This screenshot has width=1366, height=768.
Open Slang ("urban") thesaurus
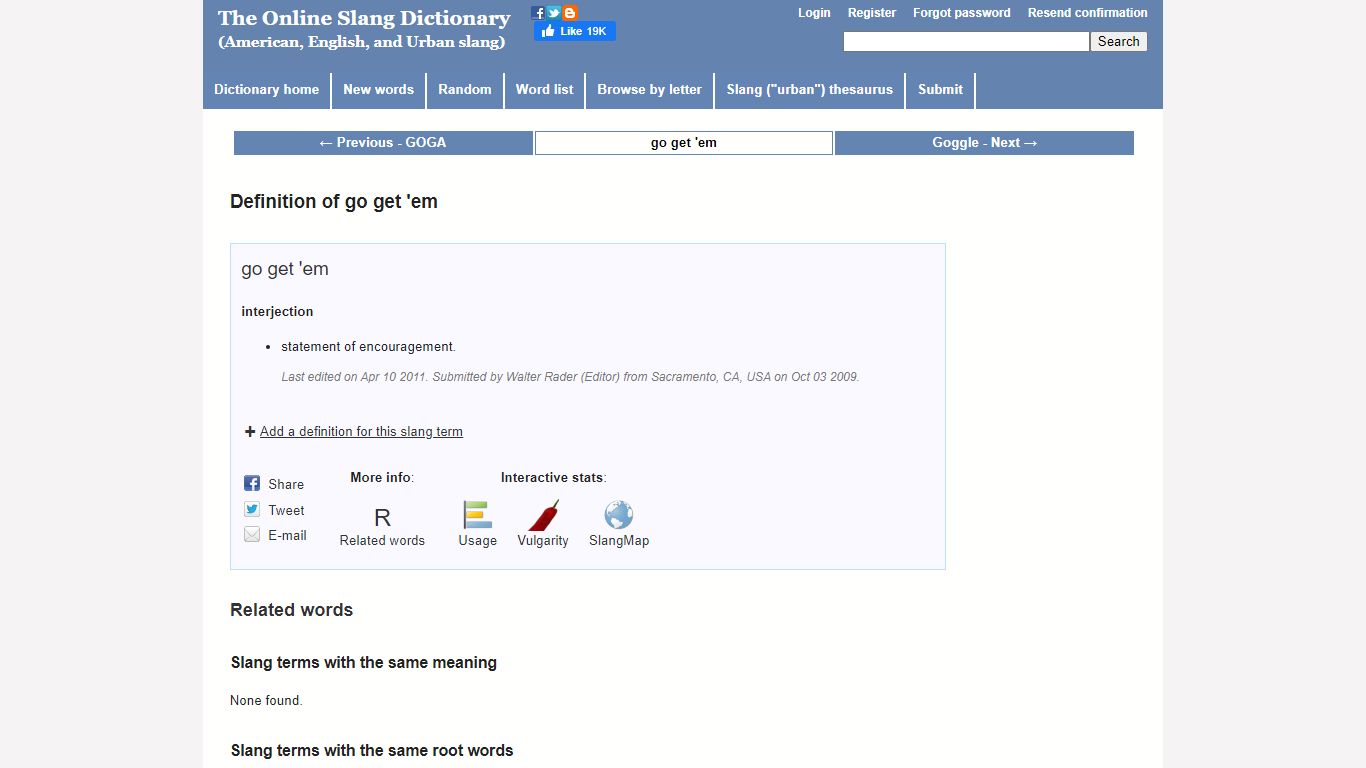pyautogui.click(x=810, y=89)
